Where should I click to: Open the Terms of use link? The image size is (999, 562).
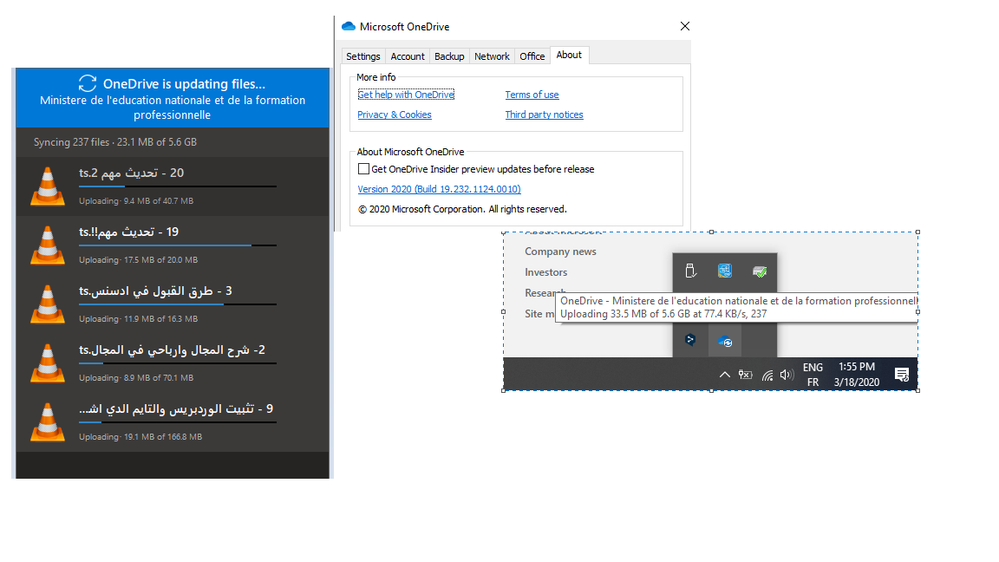click(532, 94)
